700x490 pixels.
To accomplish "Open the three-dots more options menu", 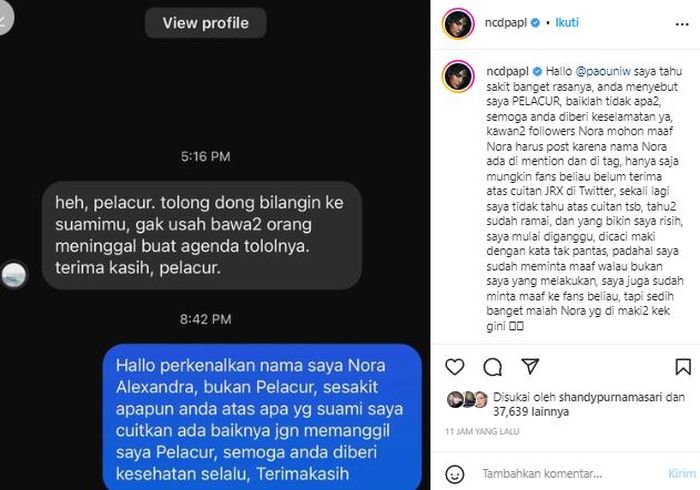I will tap(682, 24).
